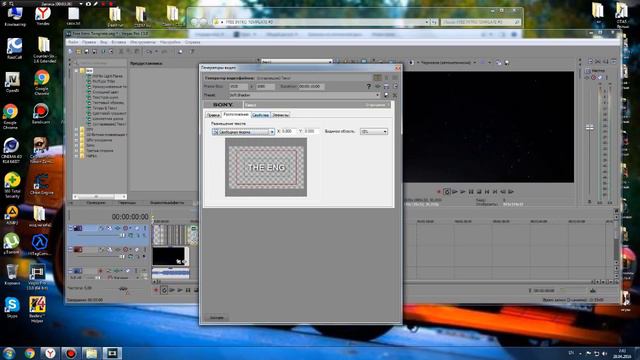Open the Переходы tab below the media panel
This screenshot has height=360, width=640.
127,202
